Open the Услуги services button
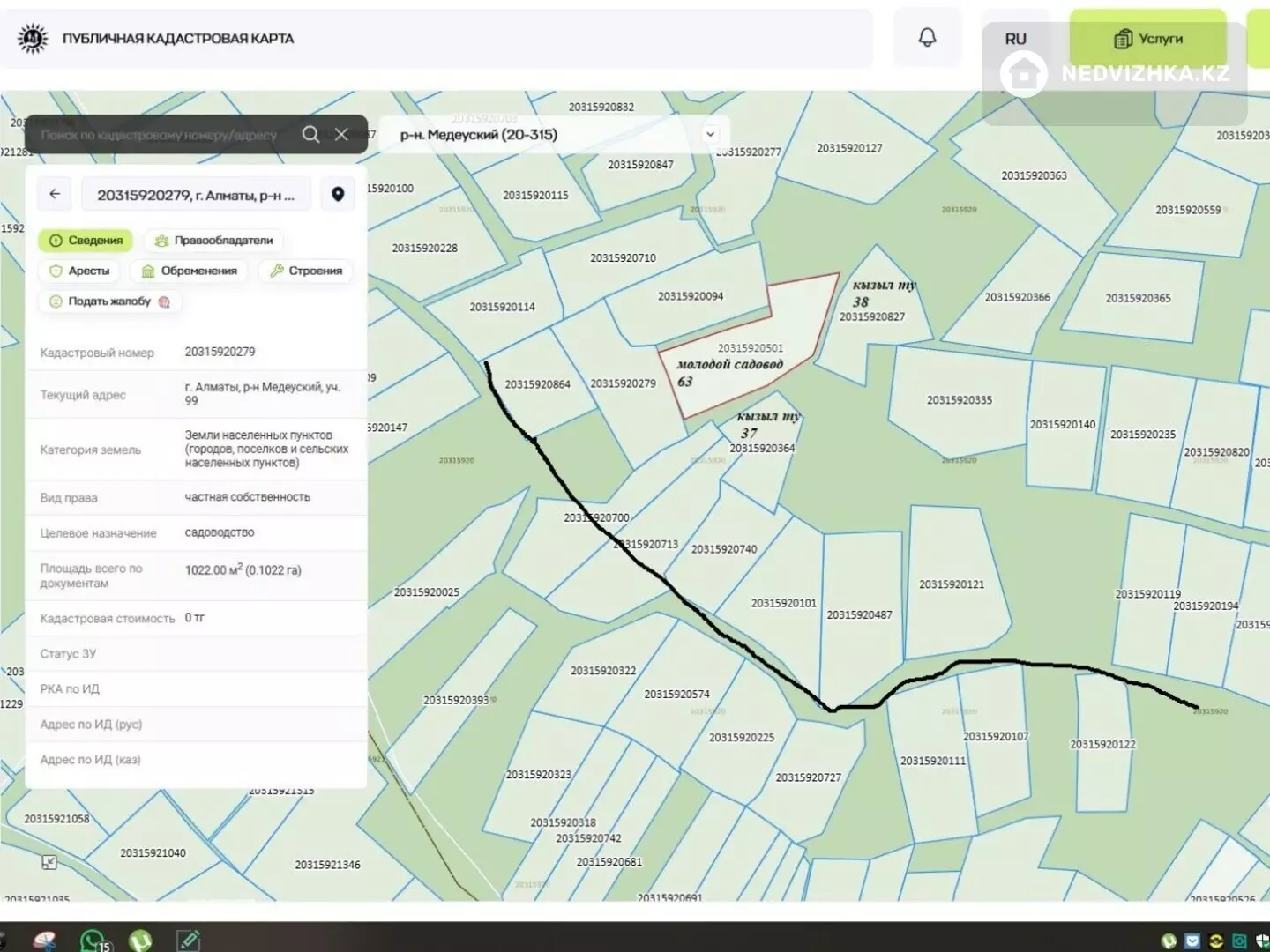The height and width of the screenshot is (952, 1270). (x=1147, y=39)
